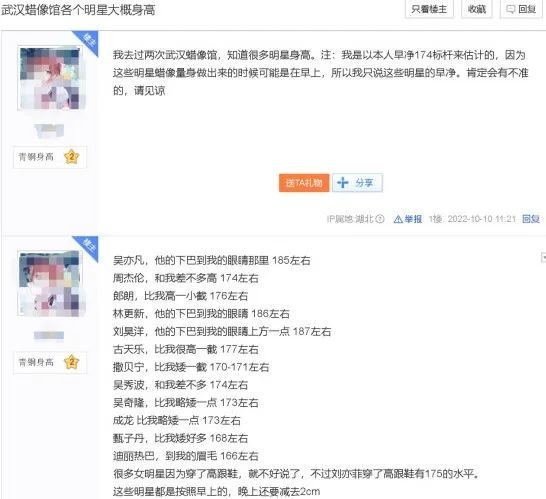Click the 青铜身高 badge label in first post
The width and height of the screenshot is (546, 499).
tap(36, 157)
